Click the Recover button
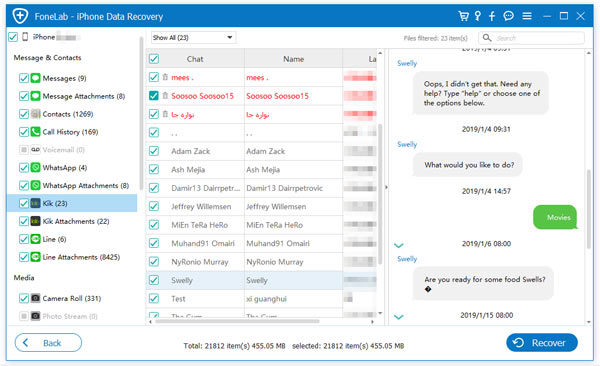 tap(542, 342)
